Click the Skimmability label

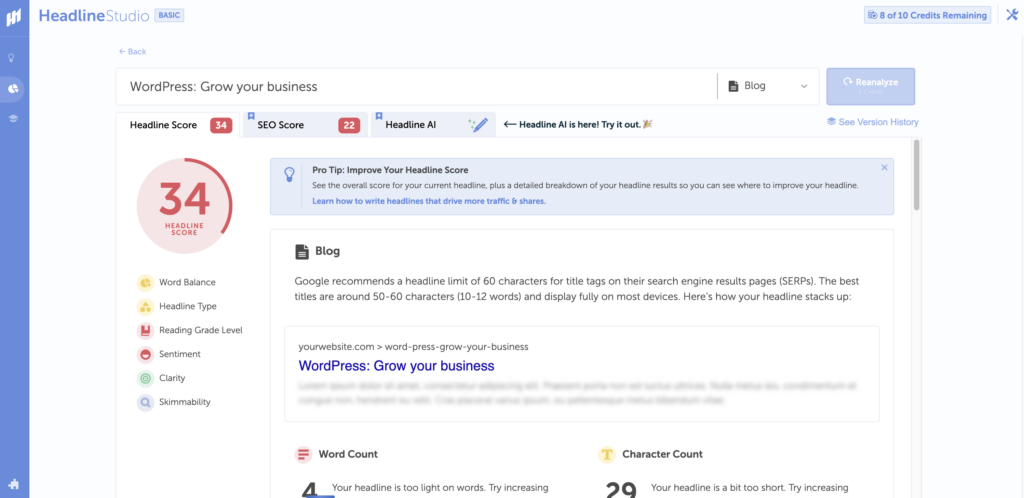pos(185,402)
